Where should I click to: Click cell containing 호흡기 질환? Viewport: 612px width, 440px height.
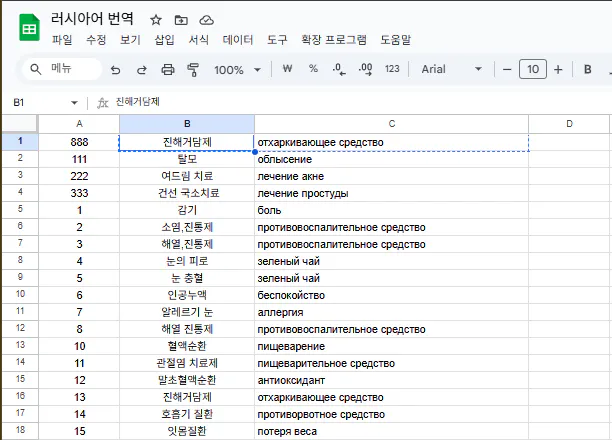(187, 414)
